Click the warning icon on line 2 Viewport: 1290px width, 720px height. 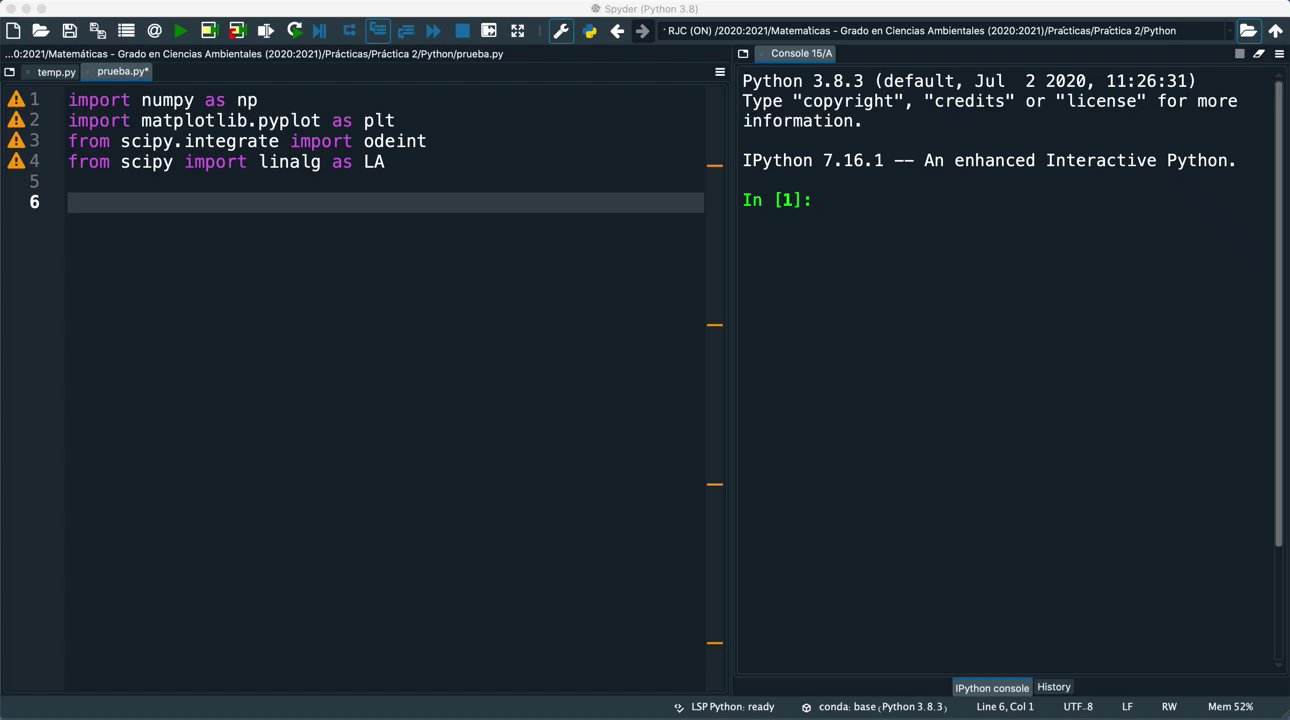pos(16,120)
